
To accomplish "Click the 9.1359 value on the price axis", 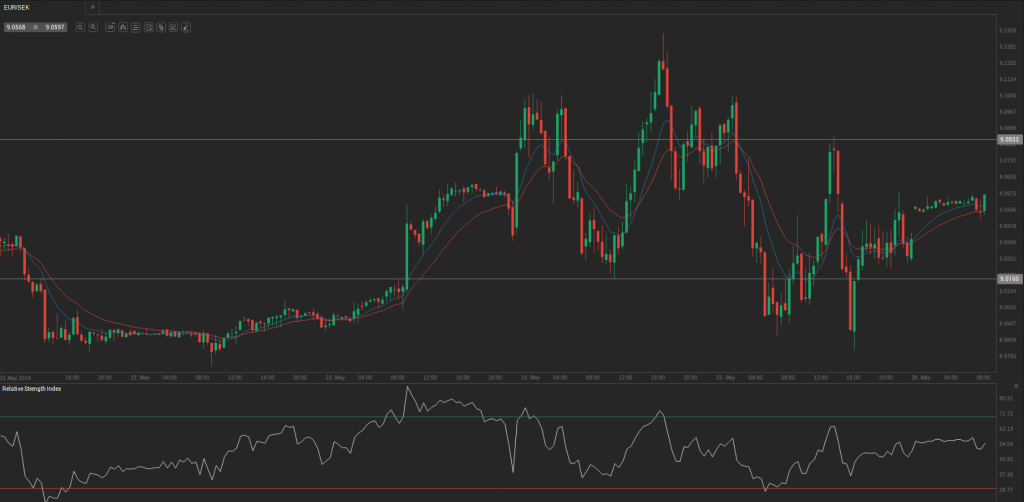I will [x=1007, y=30].
